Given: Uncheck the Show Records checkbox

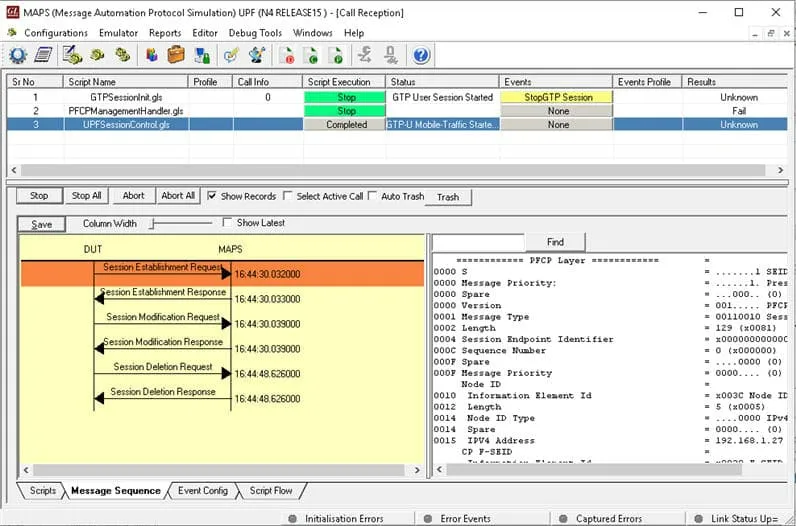Looking at the screenshot, I should (x=212, y=195).
